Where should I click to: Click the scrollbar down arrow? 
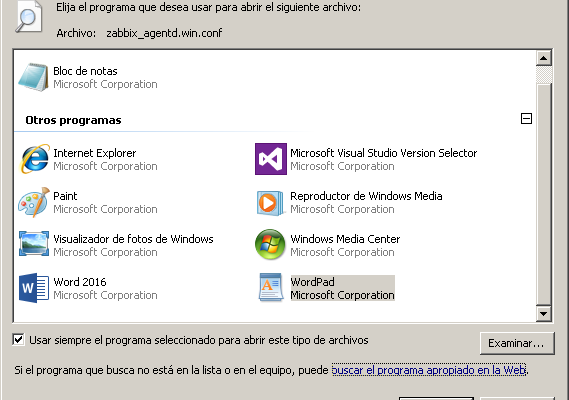tap(544, 314)
